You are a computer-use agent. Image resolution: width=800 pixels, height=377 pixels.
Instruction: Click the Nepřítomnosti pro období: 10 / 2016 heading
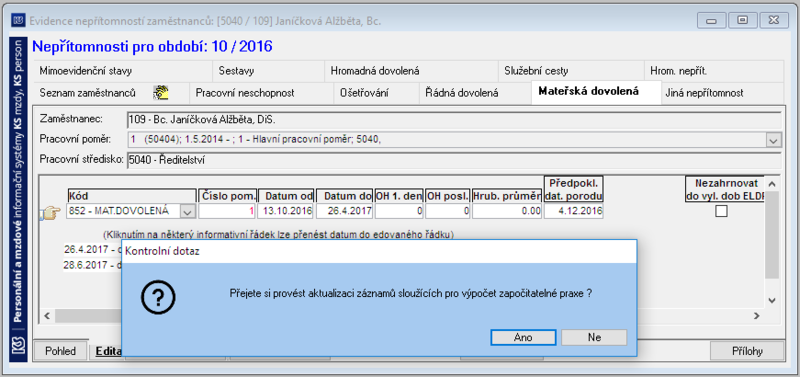click(153, 47)
